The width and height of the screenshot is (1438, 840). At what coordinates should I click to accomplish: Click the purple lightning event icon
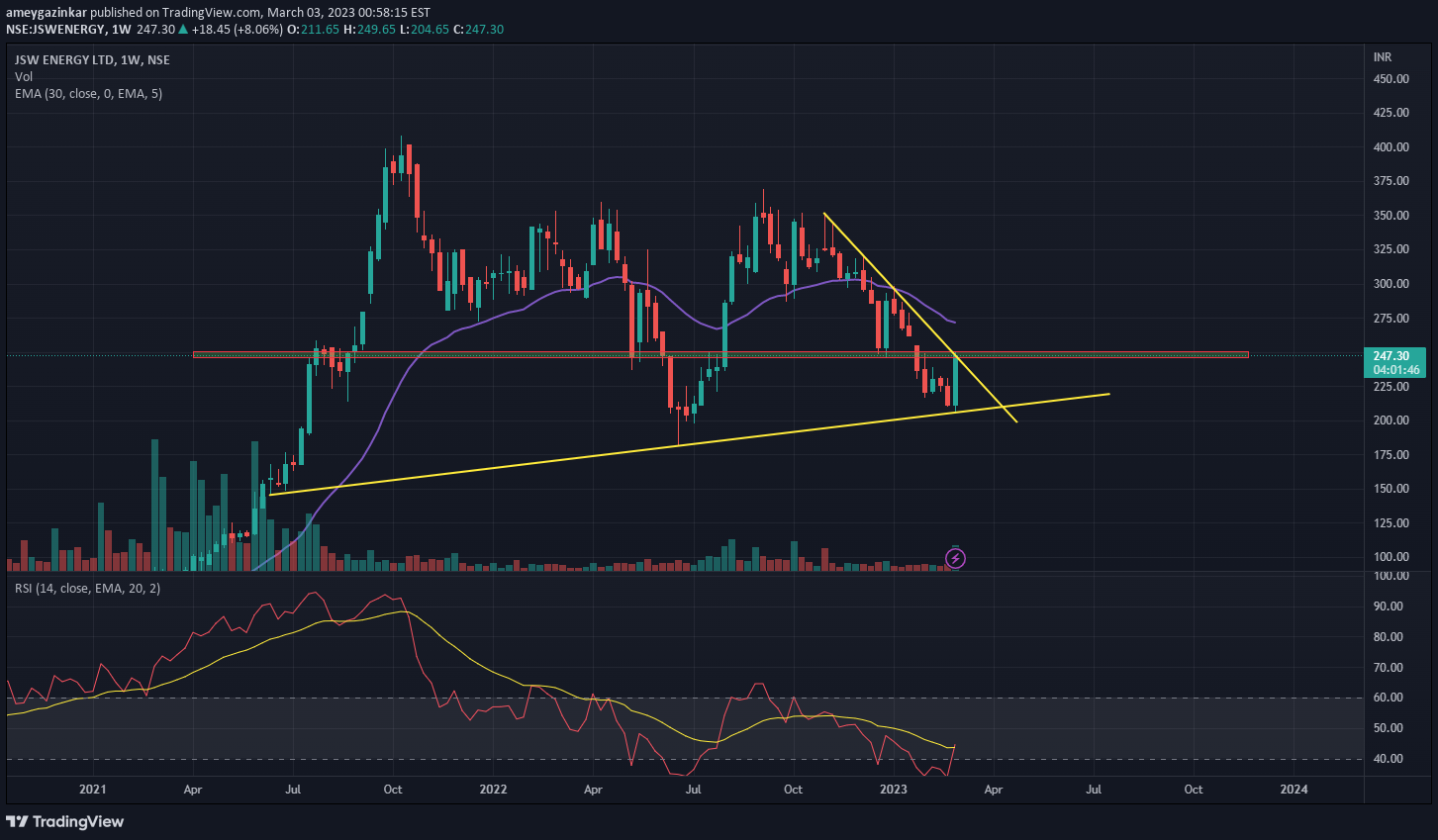pos(955,559)
